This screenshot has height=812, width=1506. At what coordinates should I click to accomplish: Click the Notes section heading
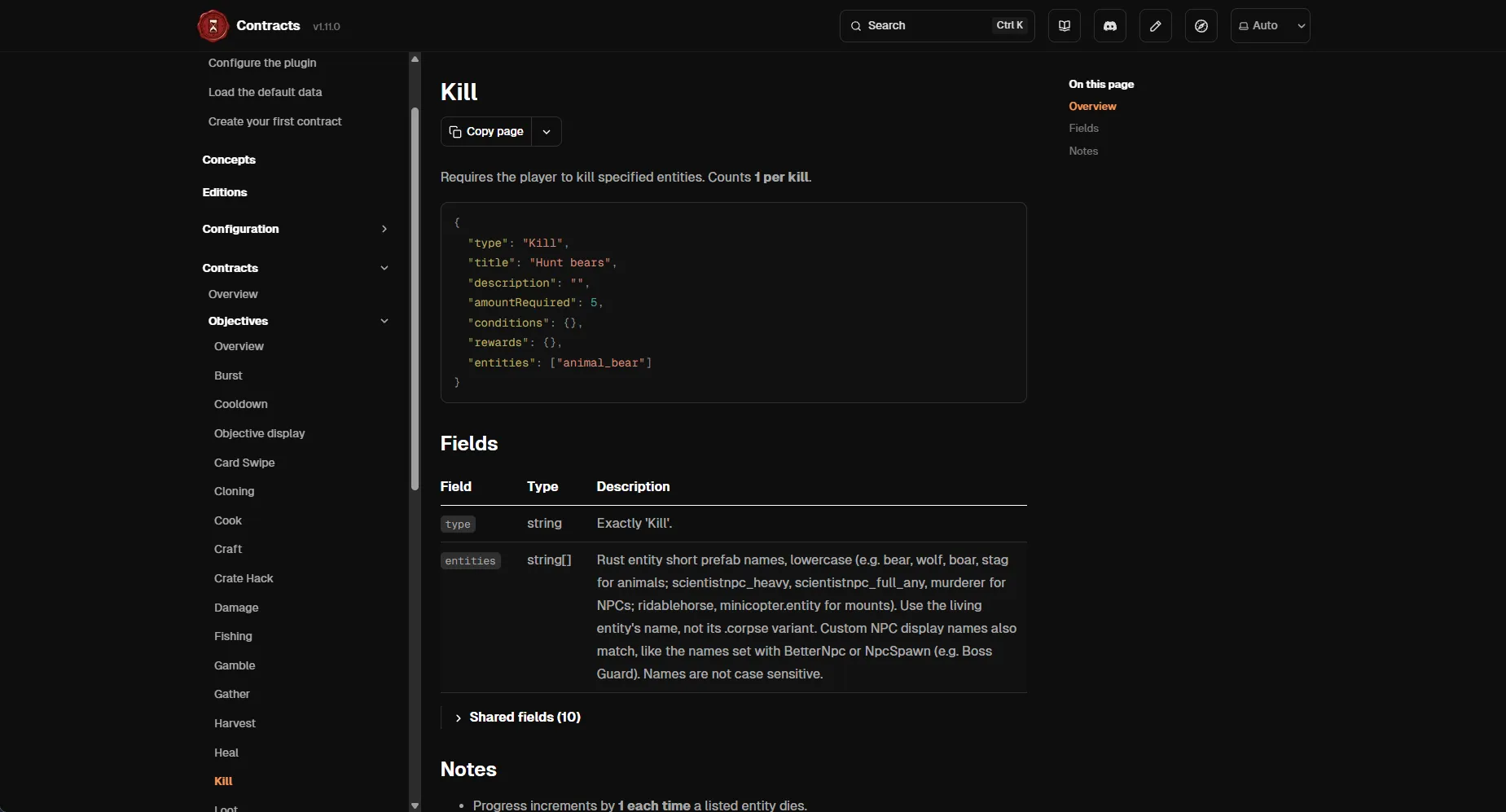click(468, 770)
